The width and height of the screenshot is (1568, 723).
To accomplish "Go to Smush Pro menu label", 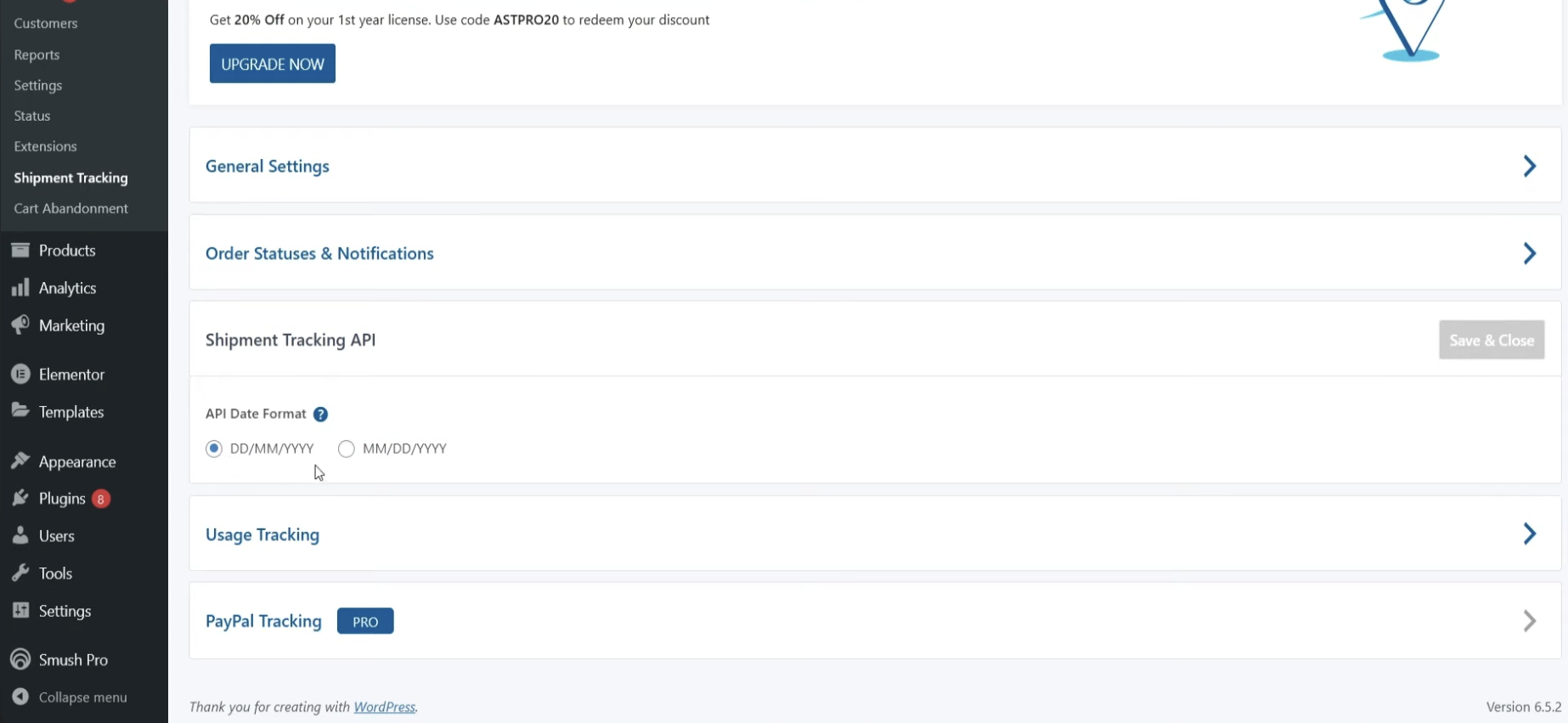I will coord(73,659).
